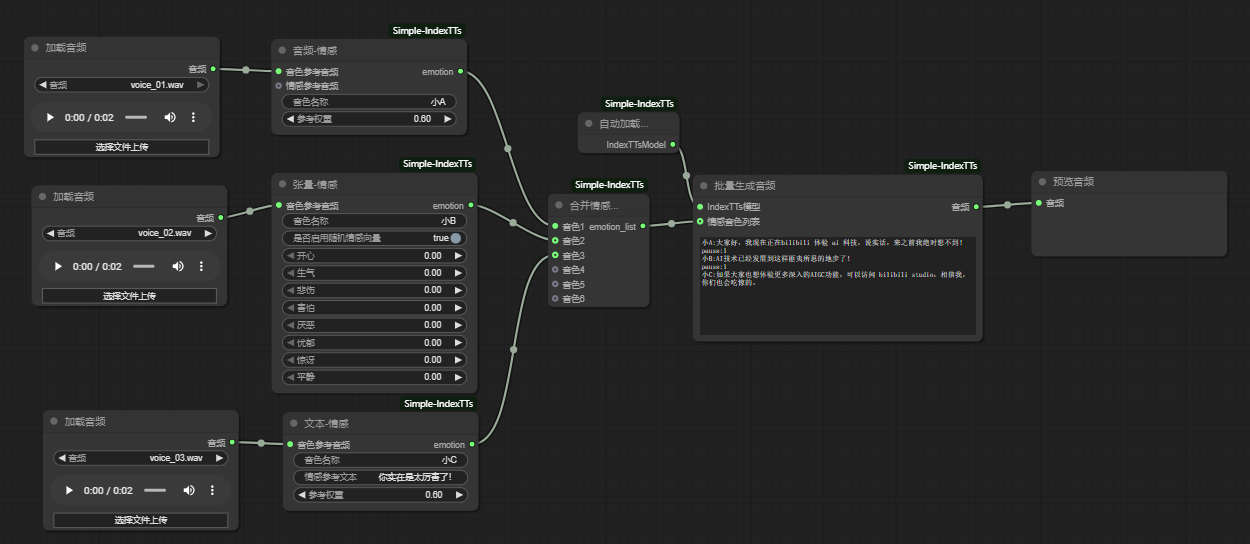This screenshot has width=1250, height=544.
Task: Play the voice_01.wav audio
Action: [x=50, y=118]
